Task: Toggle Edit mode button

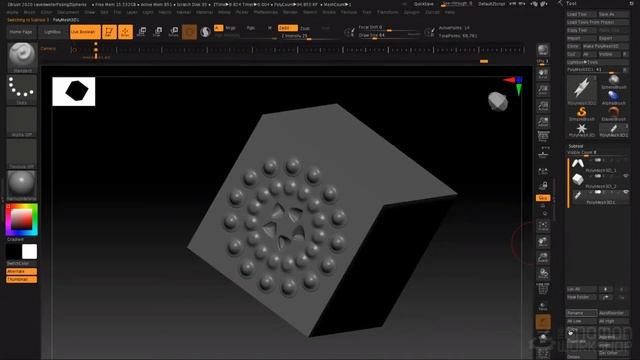Action: (x=109, y=32)
